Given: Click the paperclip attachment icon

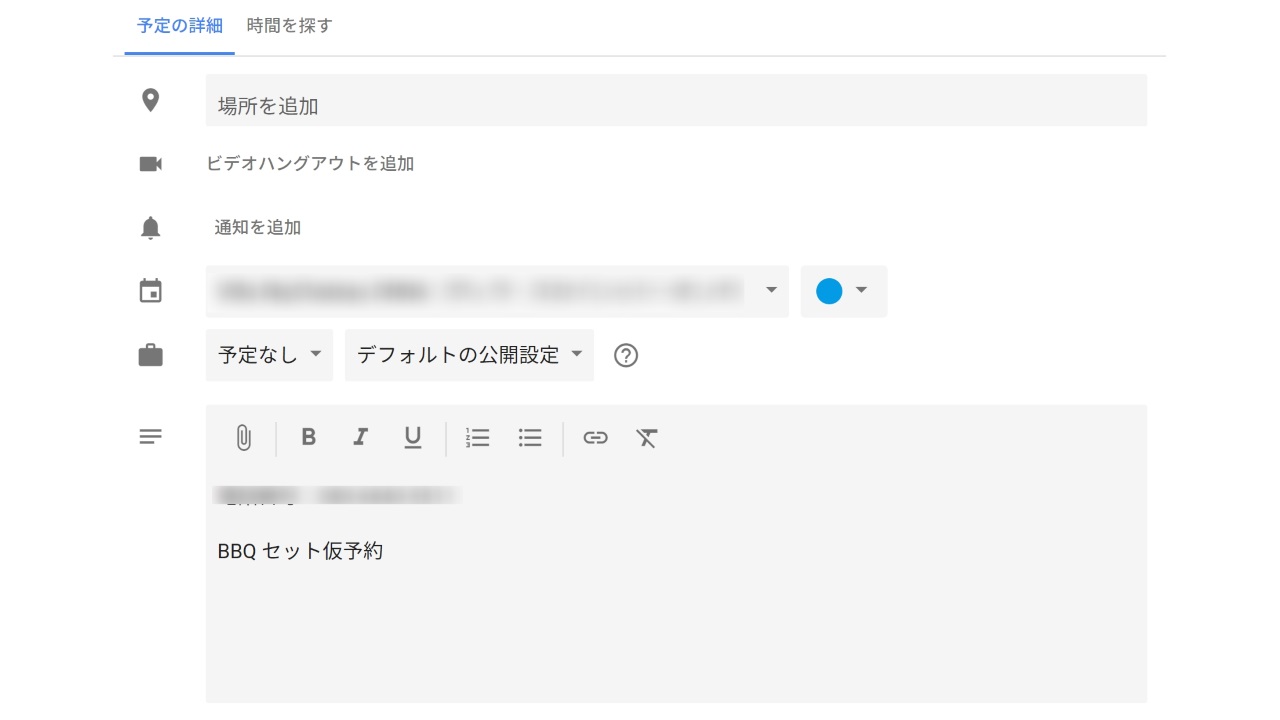Looking at the screenshot, I should pyautogui.click(x=243, y=438).
